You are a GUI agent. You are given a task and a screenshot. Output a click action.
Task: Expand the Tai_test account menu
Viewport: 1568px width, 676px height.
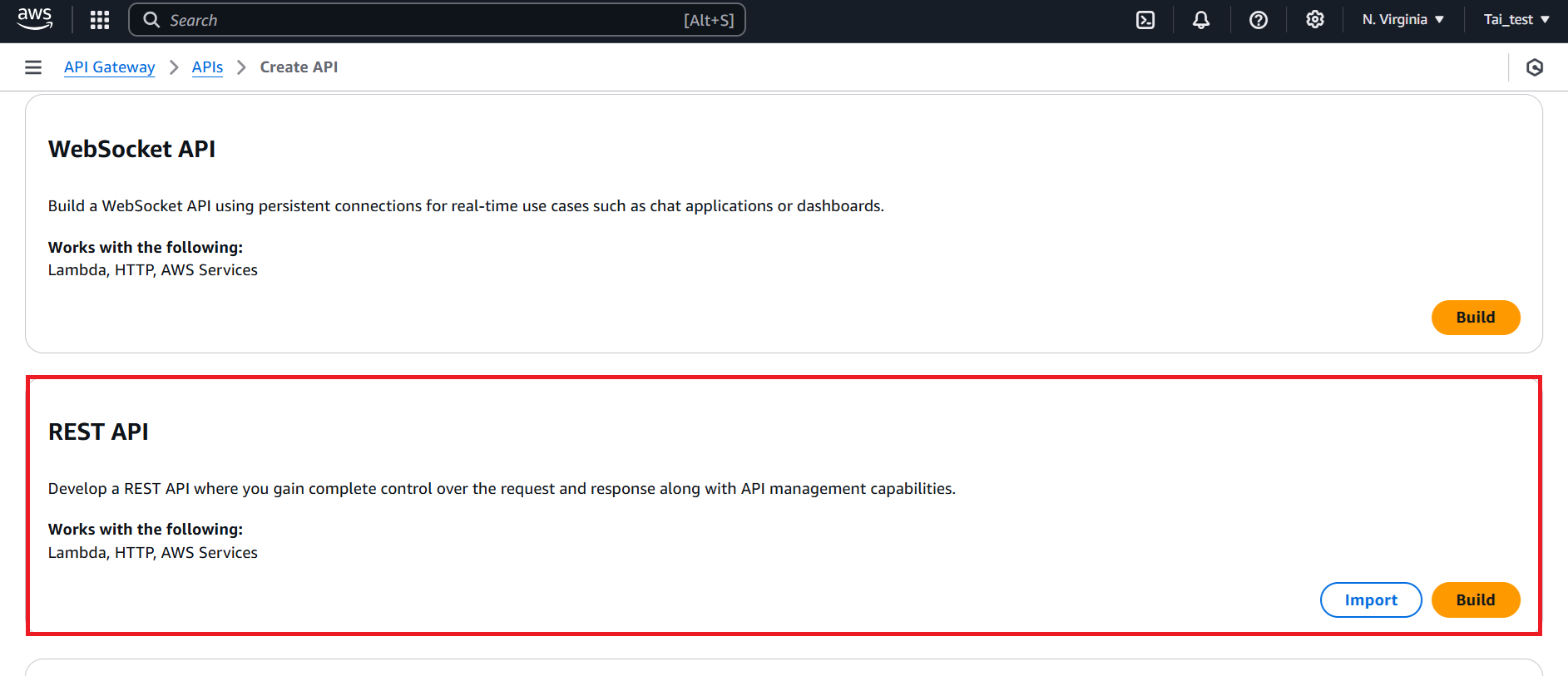coord(1516,20)
